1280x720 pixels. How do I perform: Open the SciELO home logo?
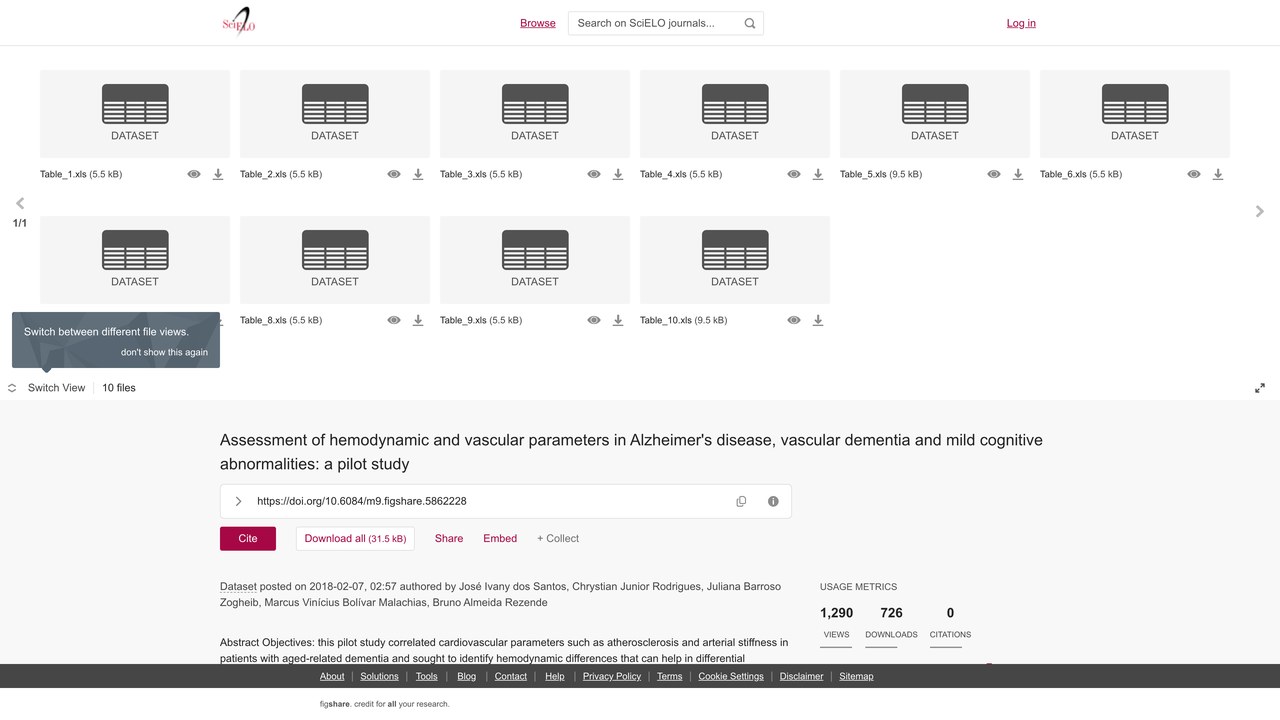[239, 22]
